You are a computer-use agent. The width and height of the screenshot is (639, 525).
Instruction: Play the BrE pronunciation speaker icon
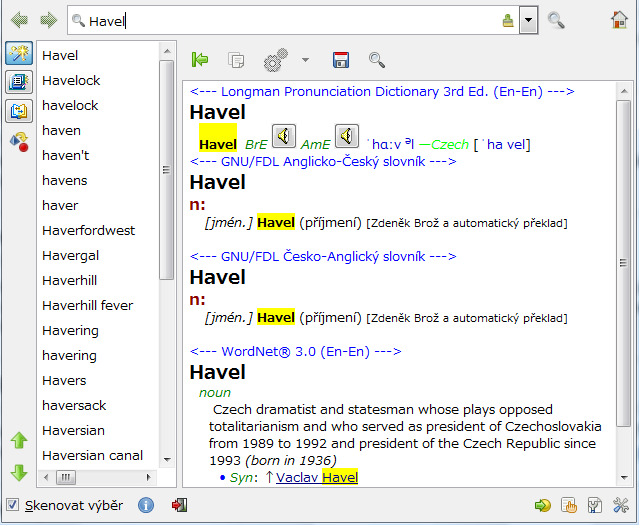tap(284, 136)
